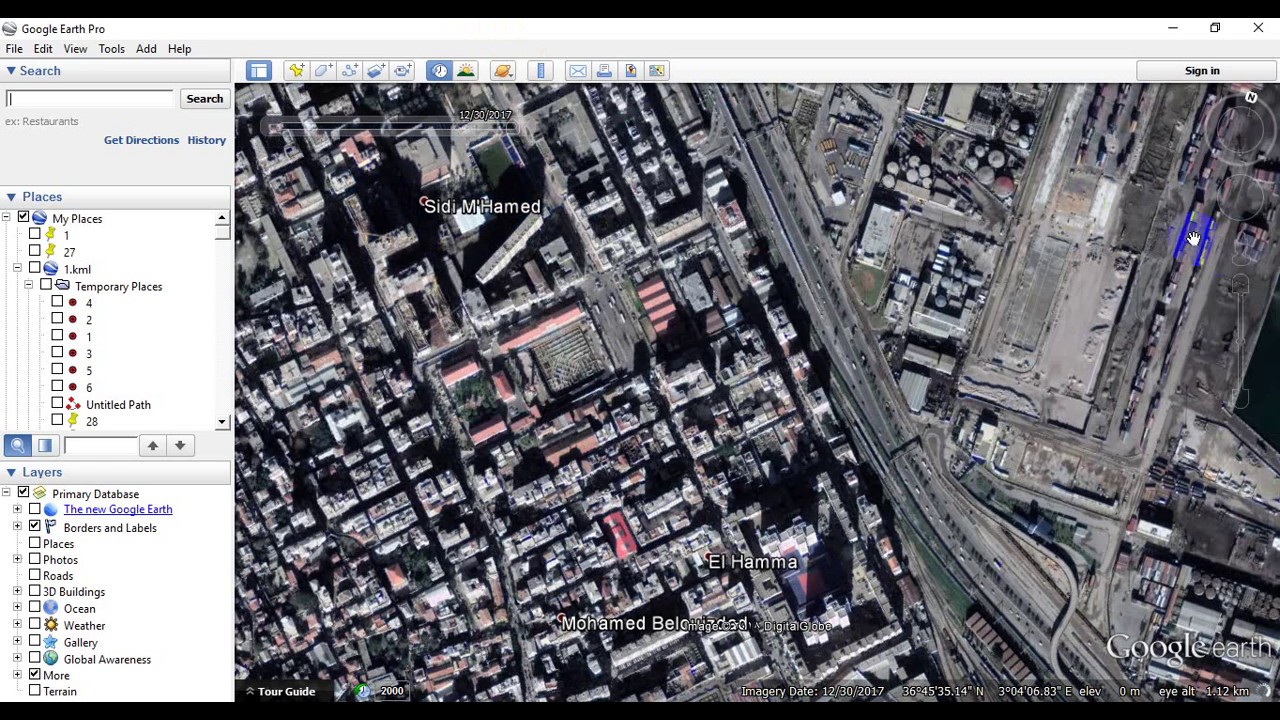This screenshot has width=1280, height=720.
Task: Select the Global Awareness layer
Action: point(107,659)
